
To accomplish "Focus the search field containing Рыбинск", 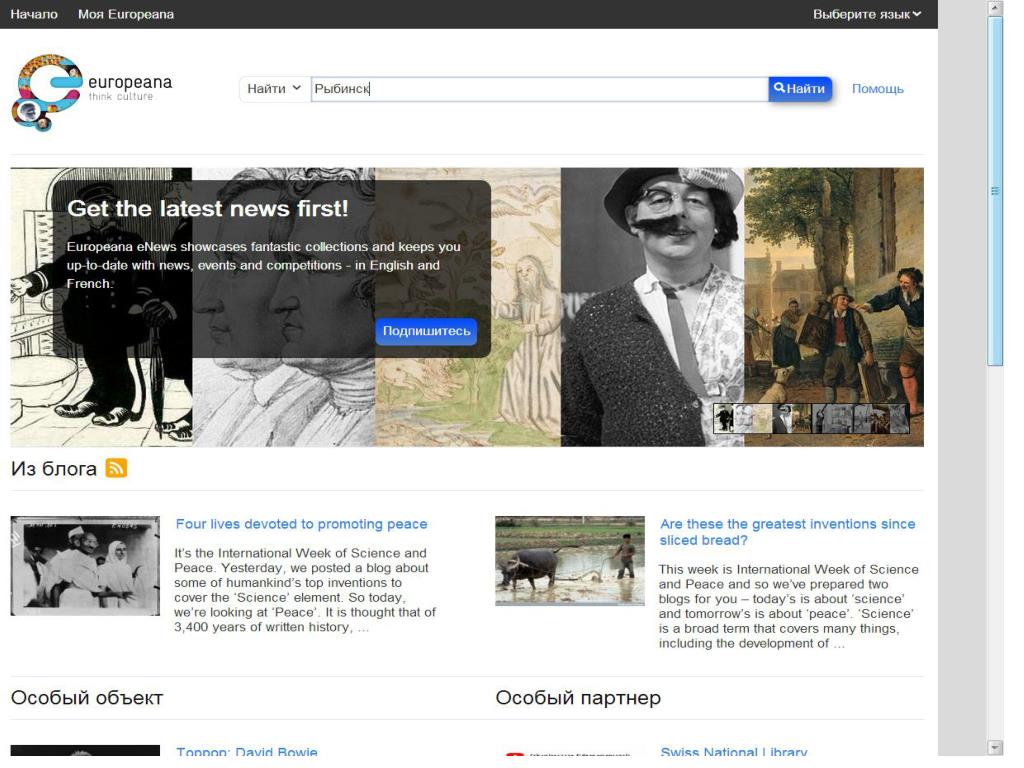I will click(x=539, y=89).
